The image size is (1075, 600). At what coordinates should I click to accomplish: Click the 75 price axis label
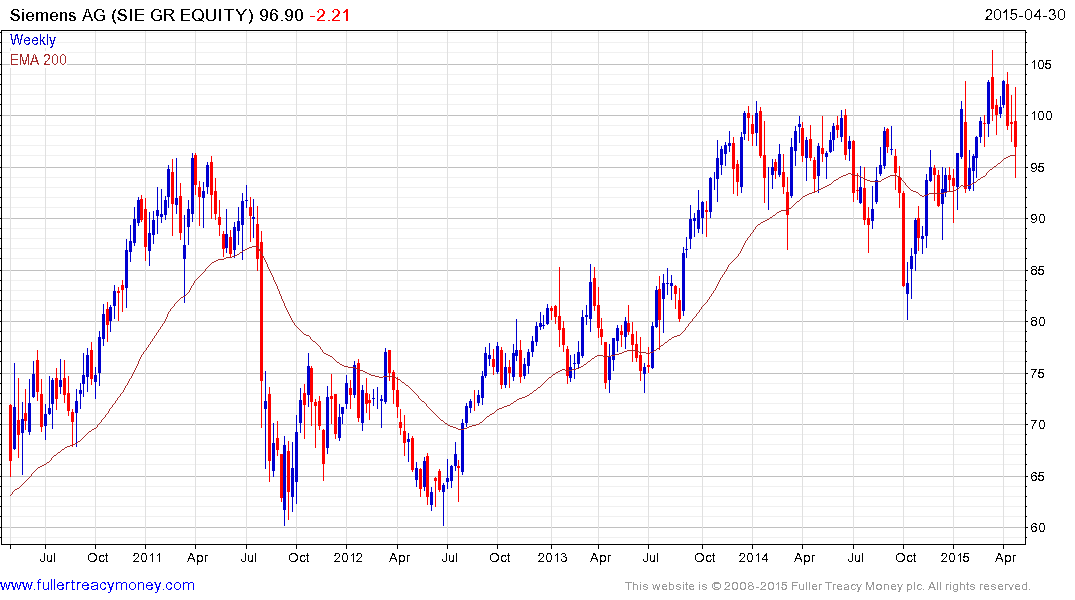[1037, 374]
